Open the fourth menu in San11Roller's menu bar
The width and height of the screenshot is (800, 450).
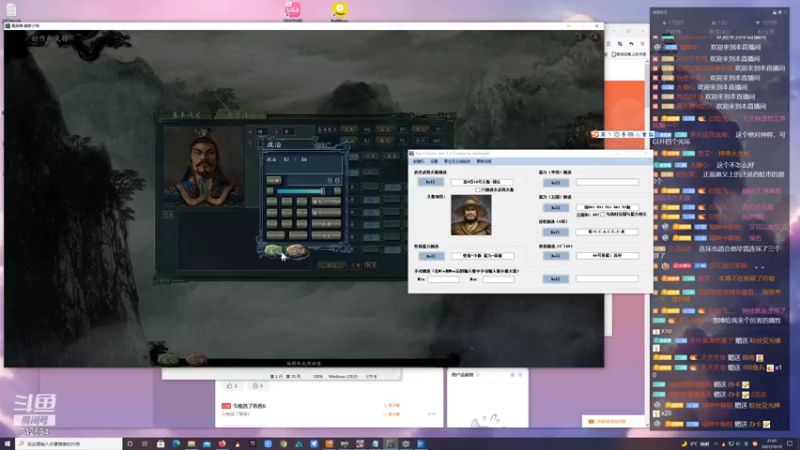[x=484, y=161]
